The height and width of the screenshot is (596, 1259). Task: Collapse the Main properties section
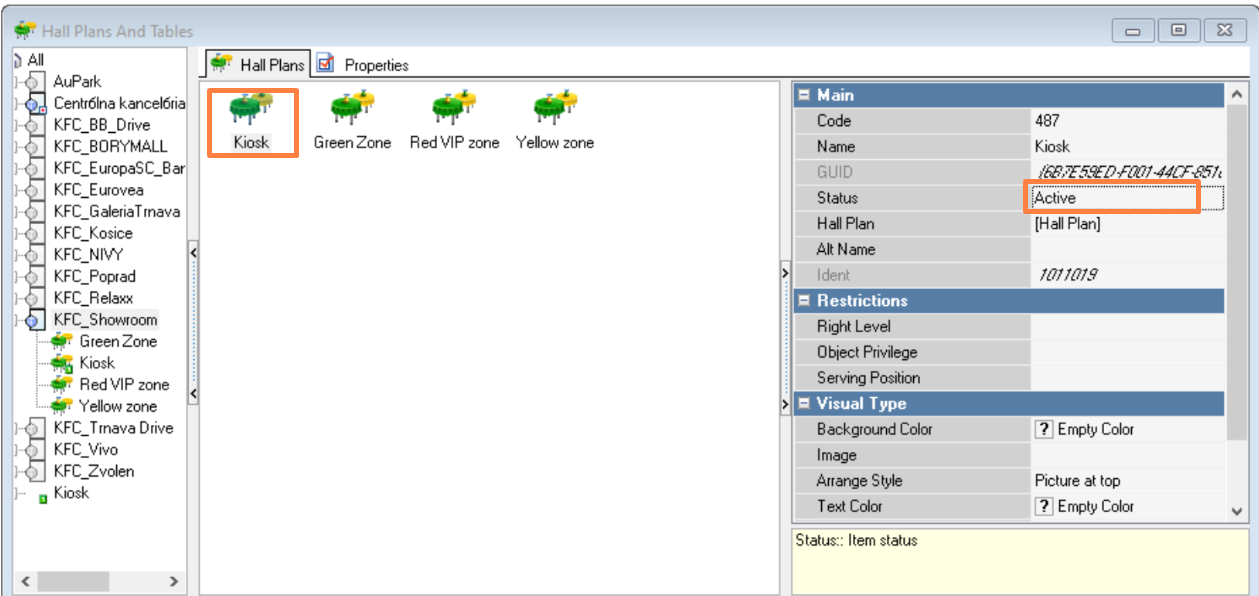803,95
